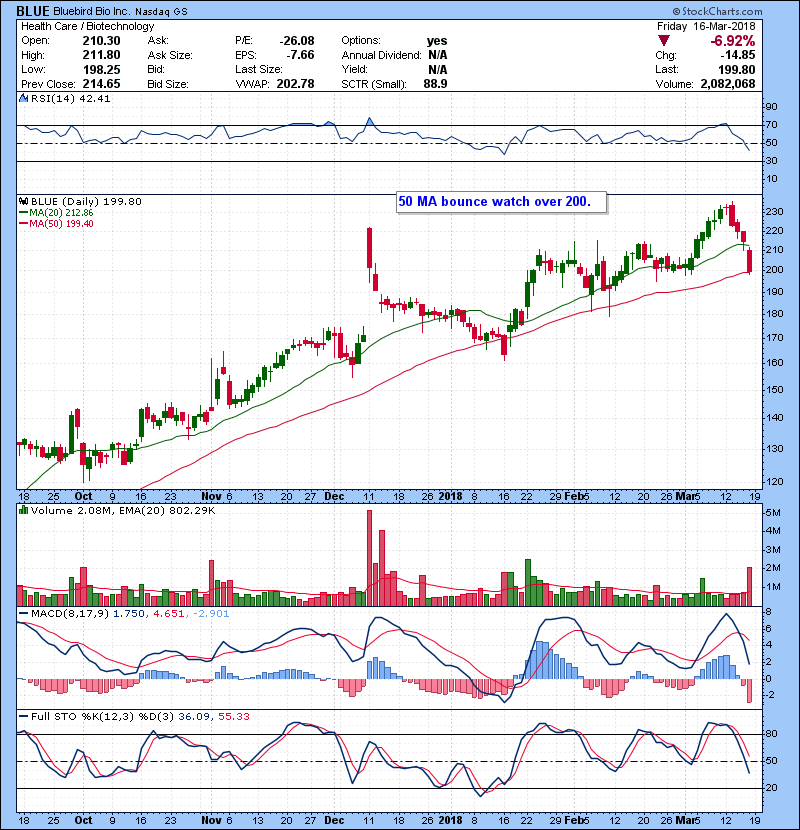Click the Nasdaq GS exchange label
The image size is (800, 830).
(161, 12)
